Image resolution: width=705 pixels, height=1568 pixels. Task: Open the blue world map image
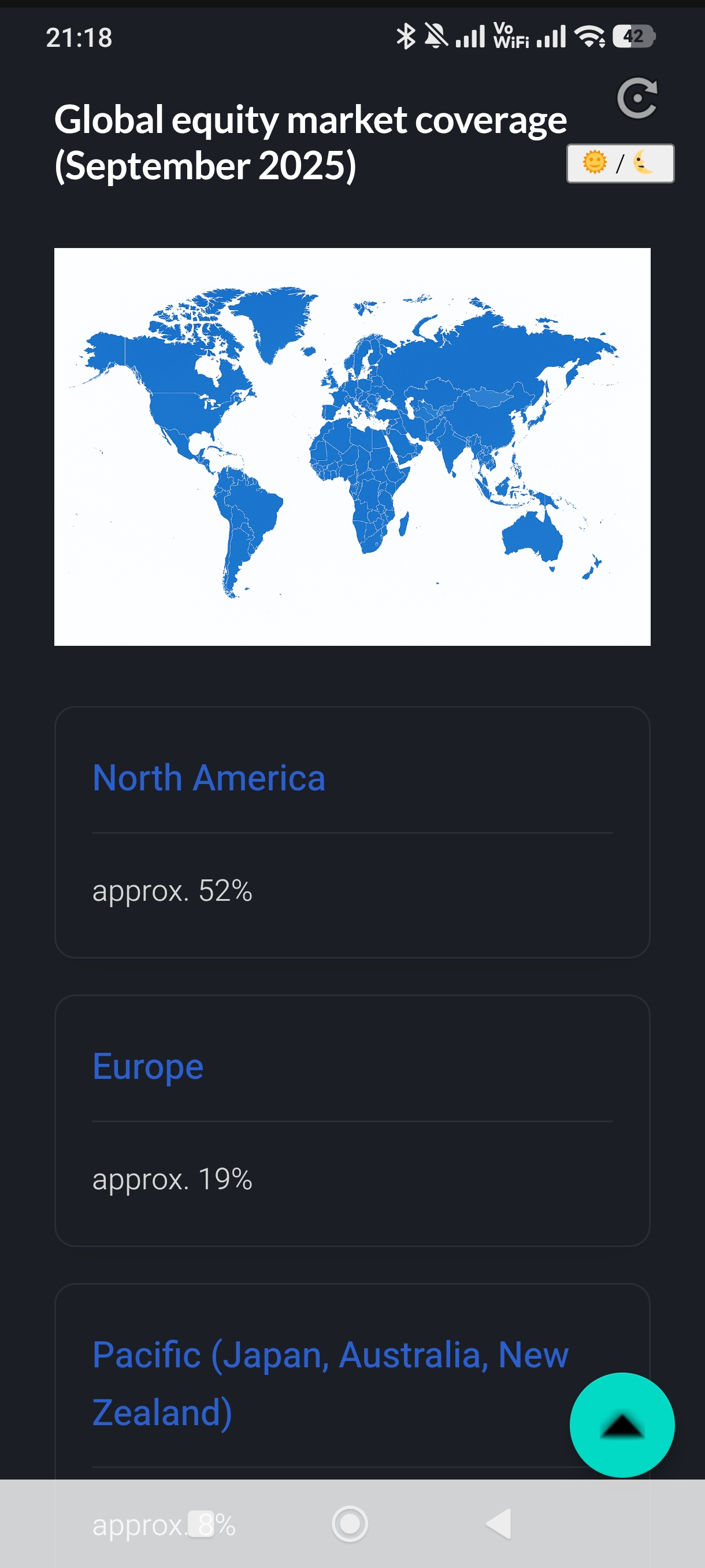click(x=352, y=446)
